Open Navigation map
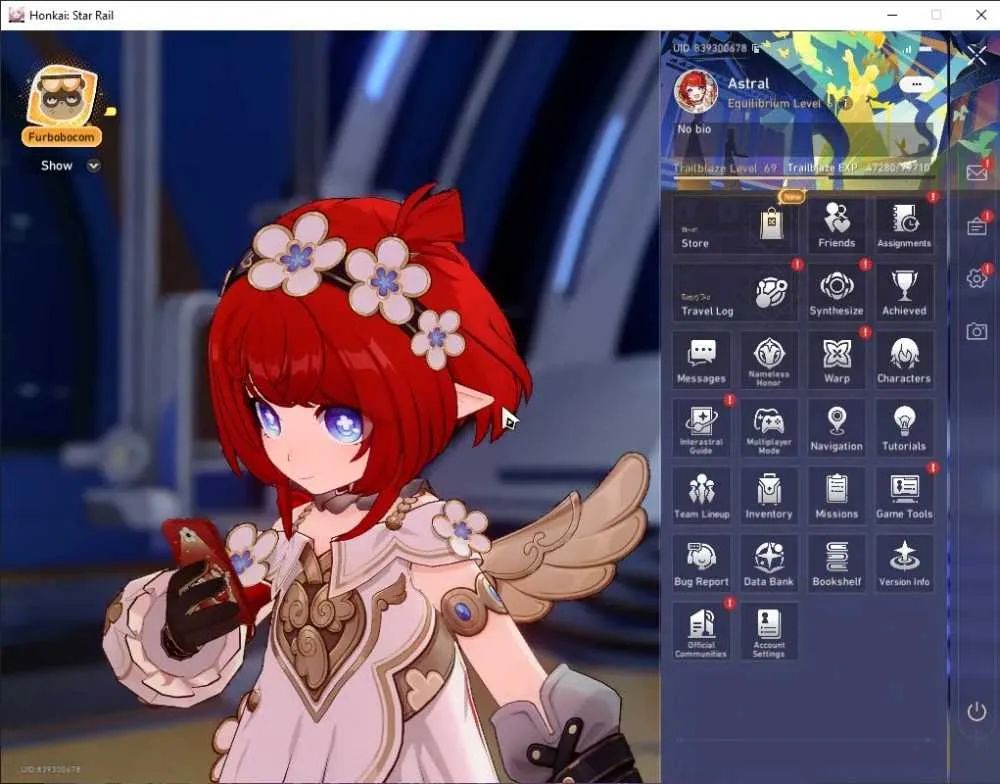The image size is (1000, 784). tap(836, 428)
